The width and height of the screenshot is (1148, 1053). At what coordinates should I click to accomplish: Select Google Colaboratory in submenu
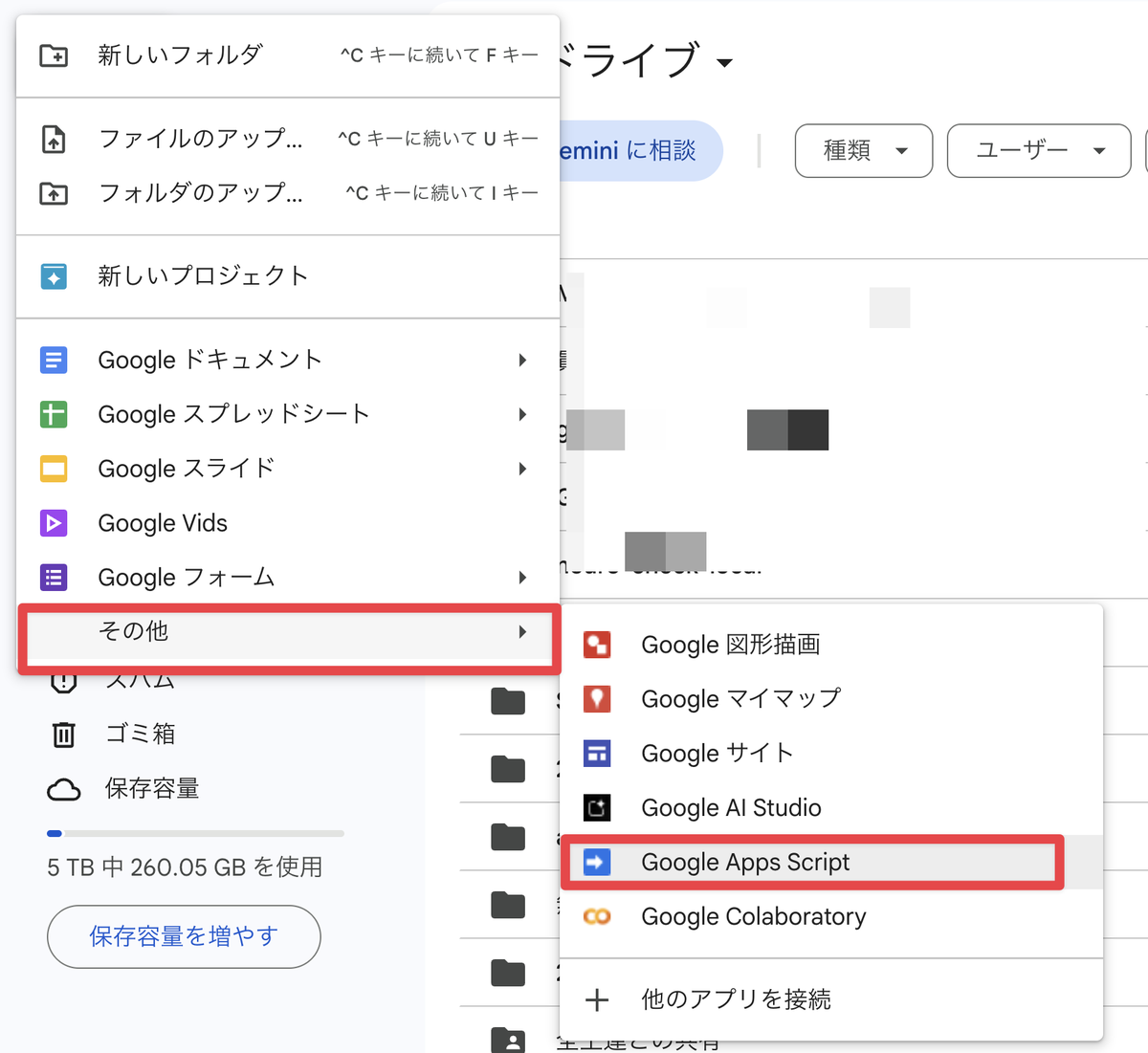pos(831,917)
